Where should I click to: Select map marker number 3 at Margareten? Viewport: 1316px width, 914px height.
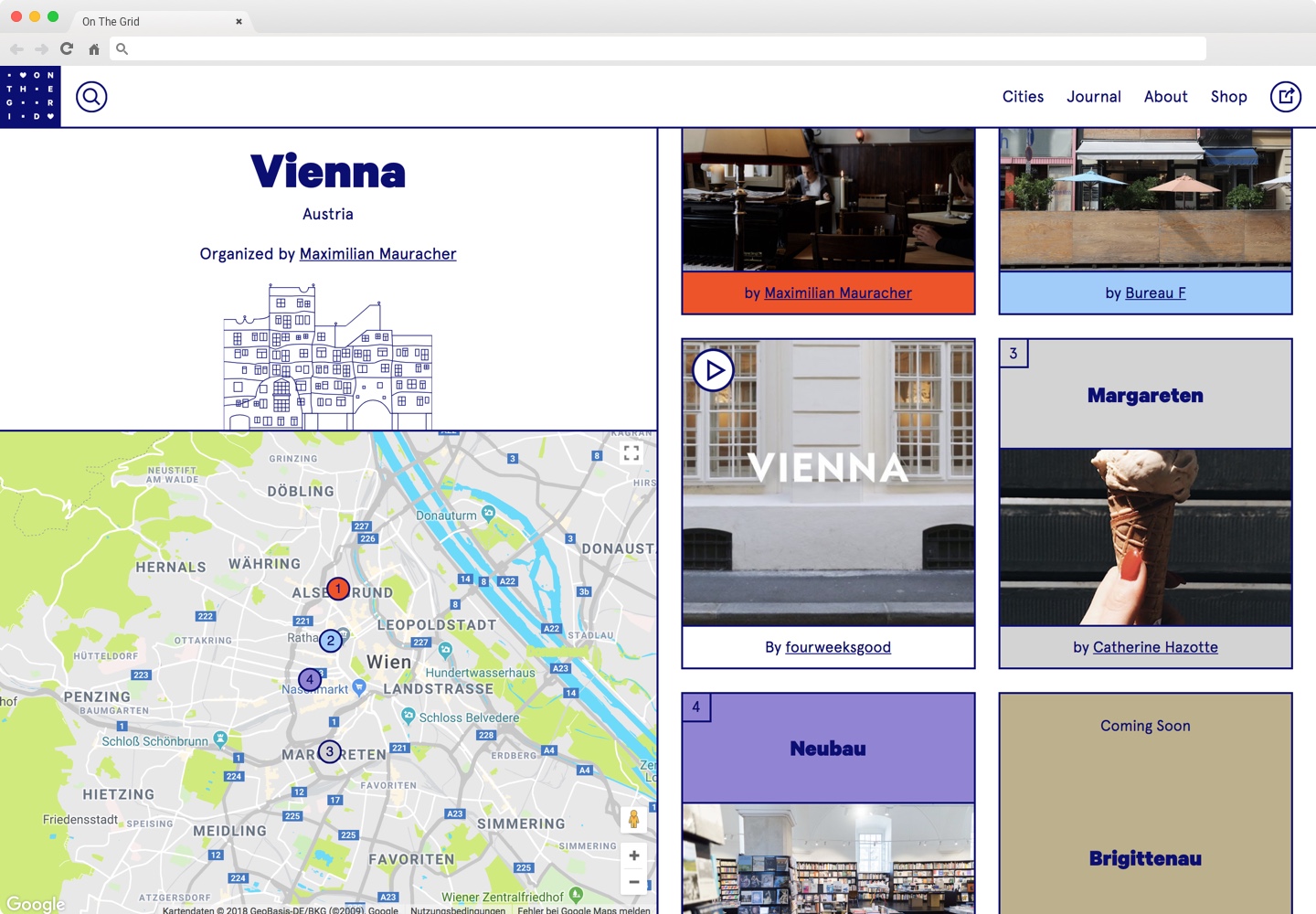329,751
